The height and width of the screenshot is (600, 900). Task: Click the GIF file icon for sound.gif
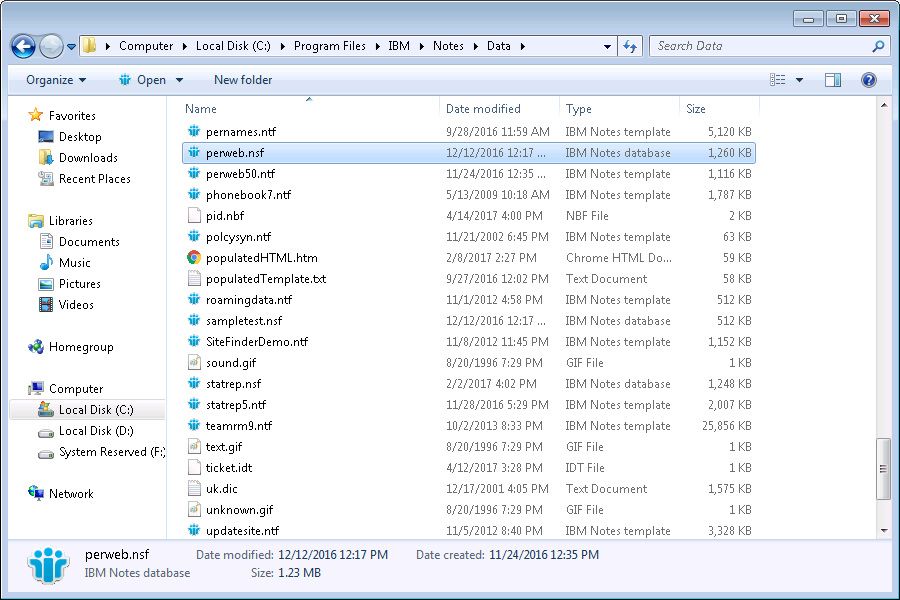click(195, 363)
